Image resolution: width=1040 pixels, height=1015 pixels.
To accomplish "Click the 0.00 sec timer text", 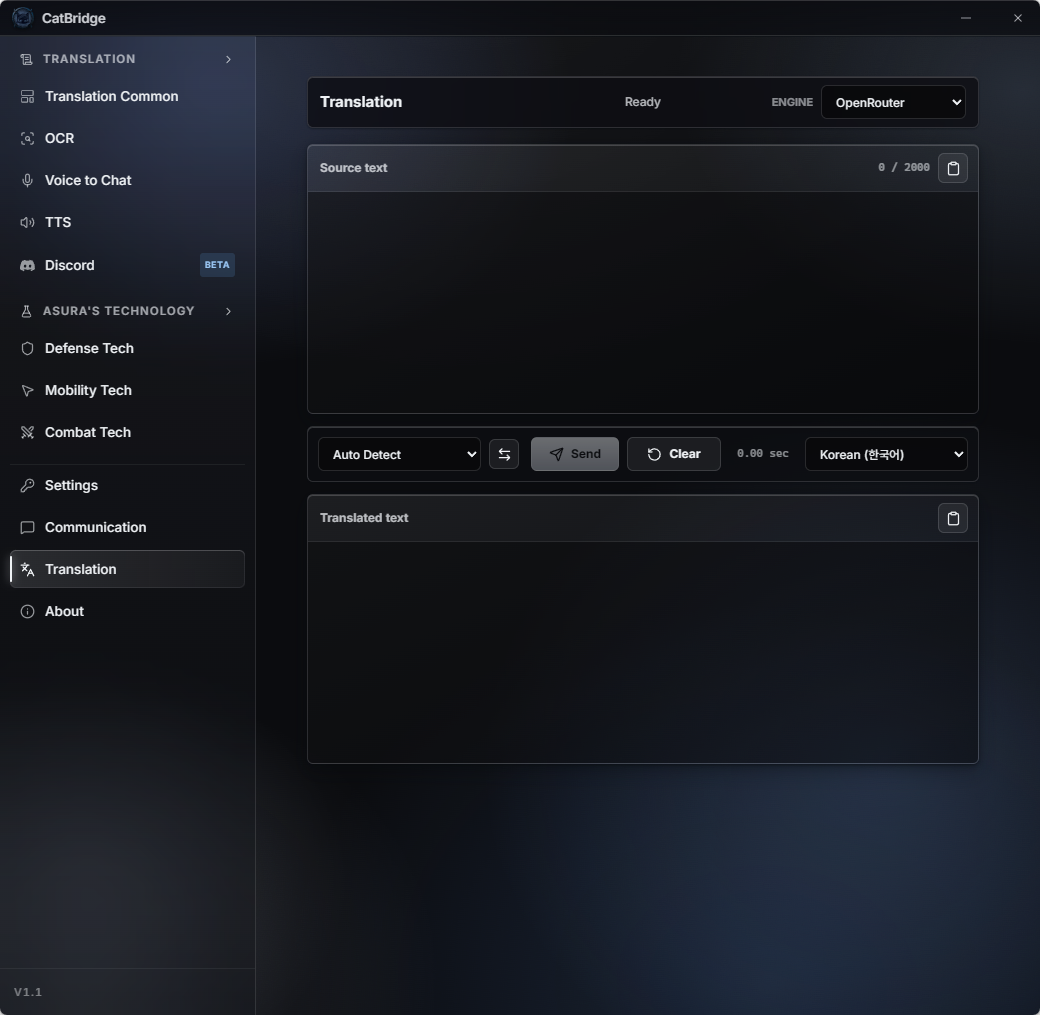I will (x=763, y=454).
